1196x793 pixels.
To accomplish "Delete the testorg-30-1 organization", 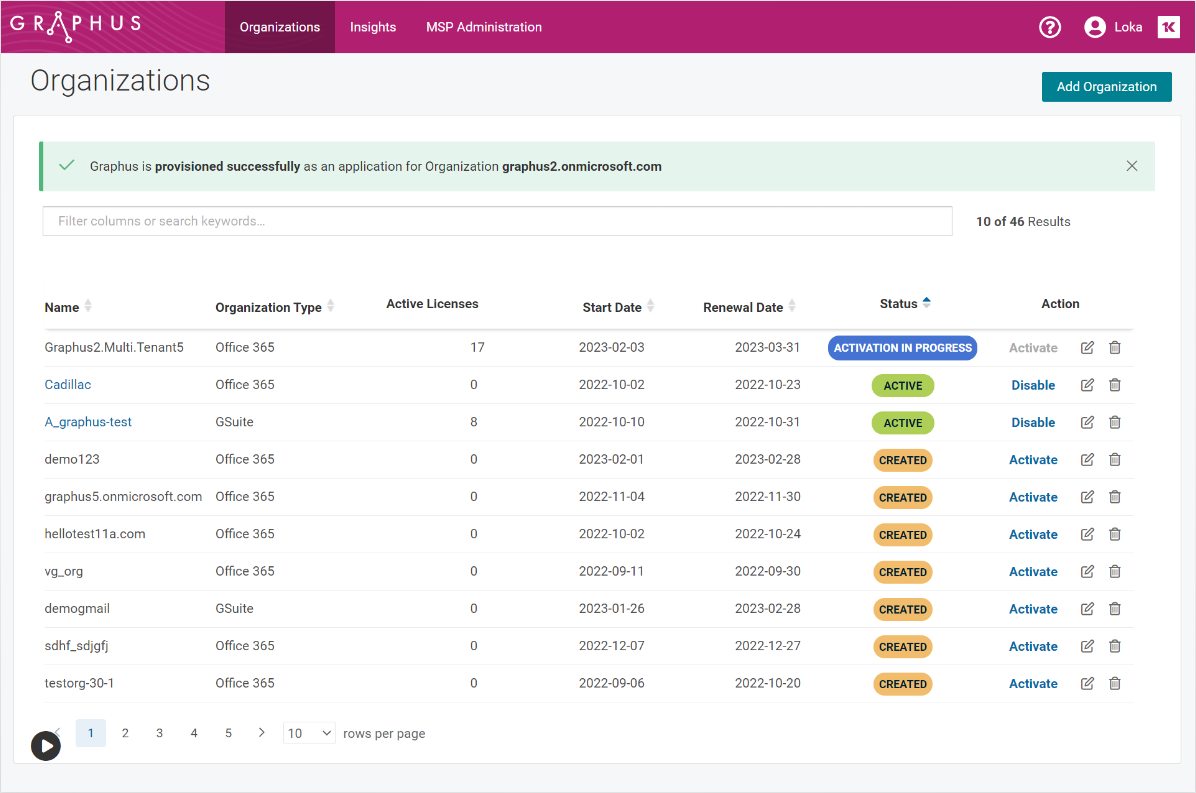I will 1114,684.
